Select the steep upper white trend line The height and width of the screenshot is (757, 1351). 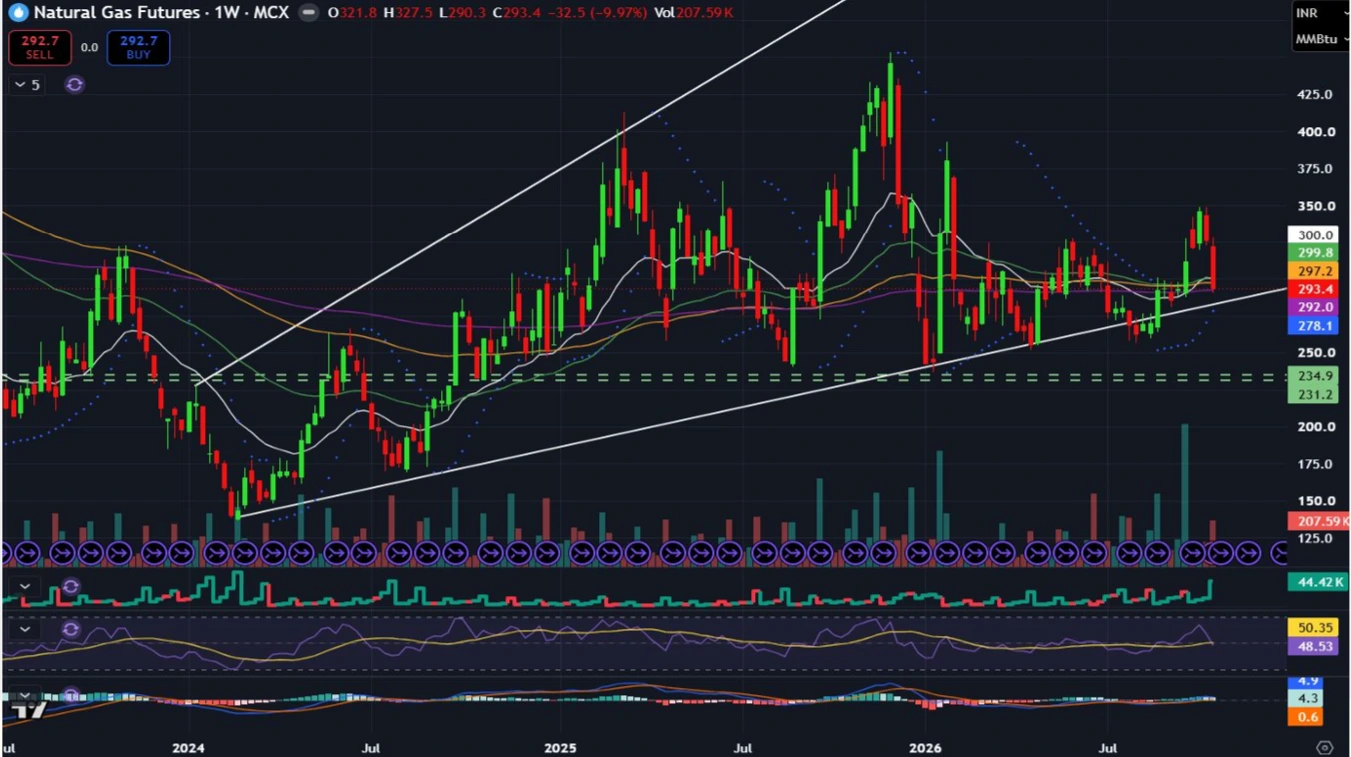(x=520, y=194)
